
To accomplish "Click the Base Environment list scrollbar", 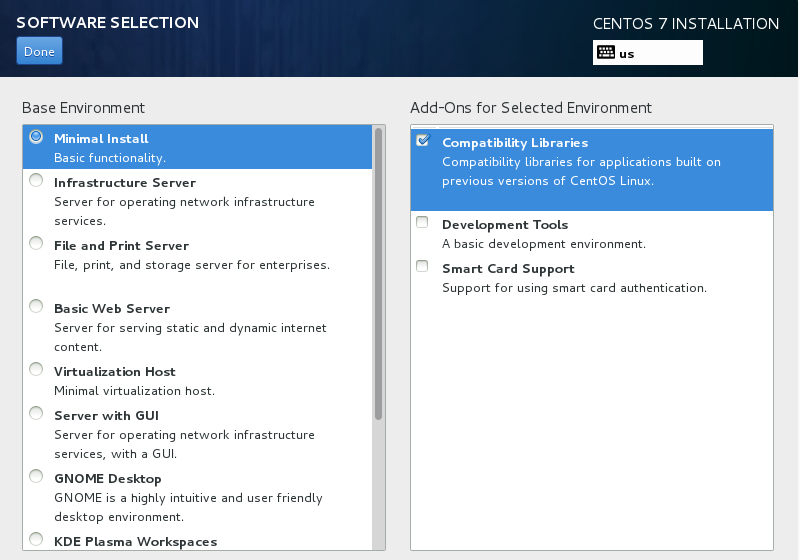I will coord(378,272).
